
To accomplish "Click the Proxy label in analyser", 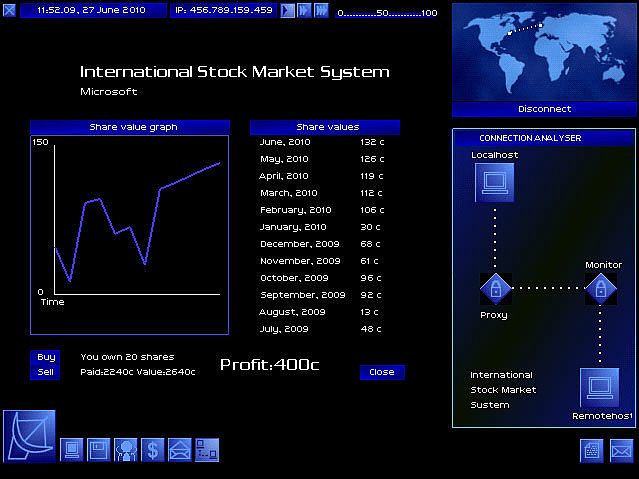I will point(494,315).
